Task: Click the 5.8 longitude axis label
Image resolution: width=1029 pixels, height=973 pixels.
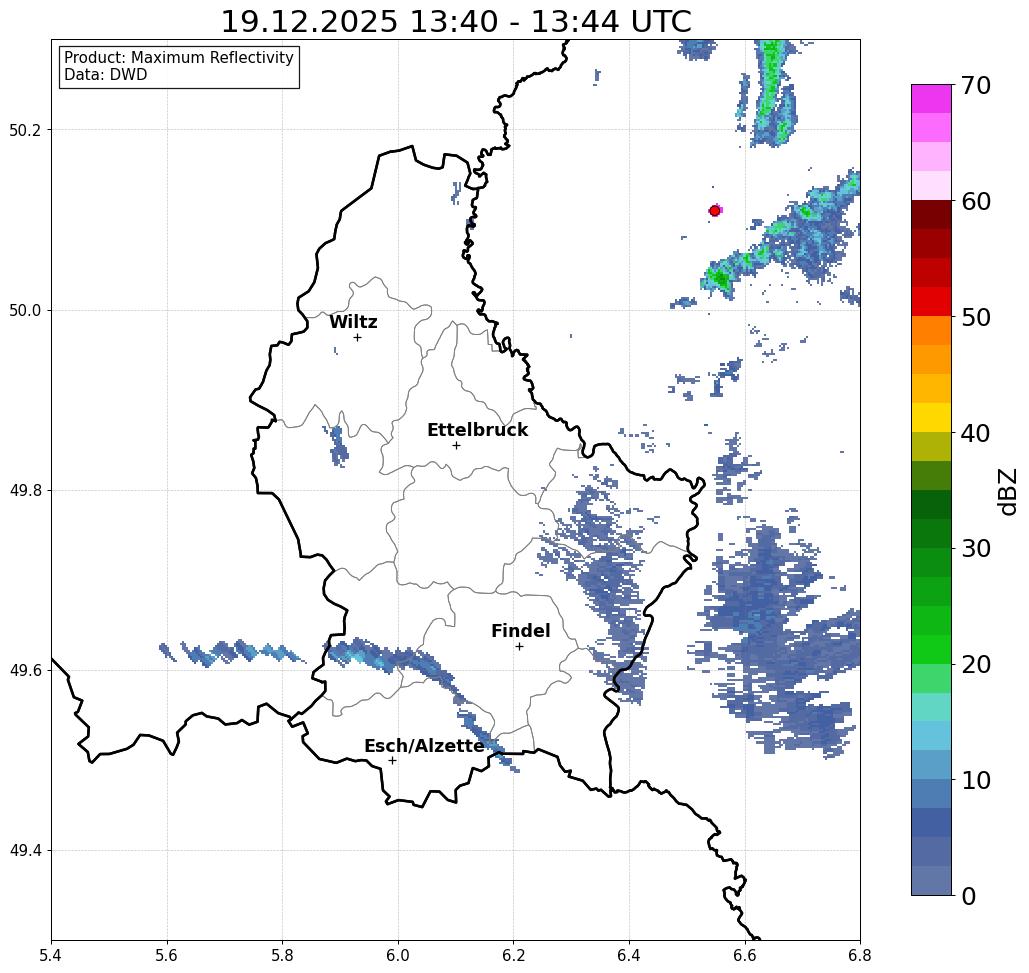Action: (x=282, y=955)
